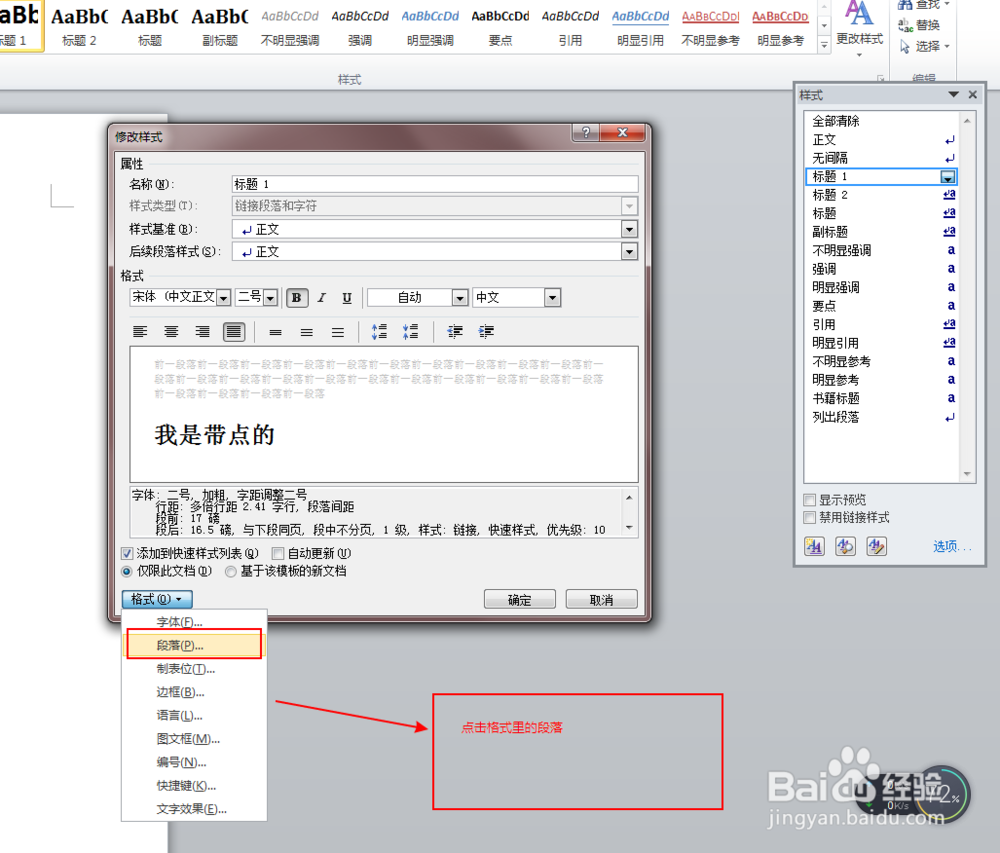This screenshot has height=853, width=1000.
Task: Toggle bold formatting in the Modify Style dialog
Action: (x=295, y=297)
